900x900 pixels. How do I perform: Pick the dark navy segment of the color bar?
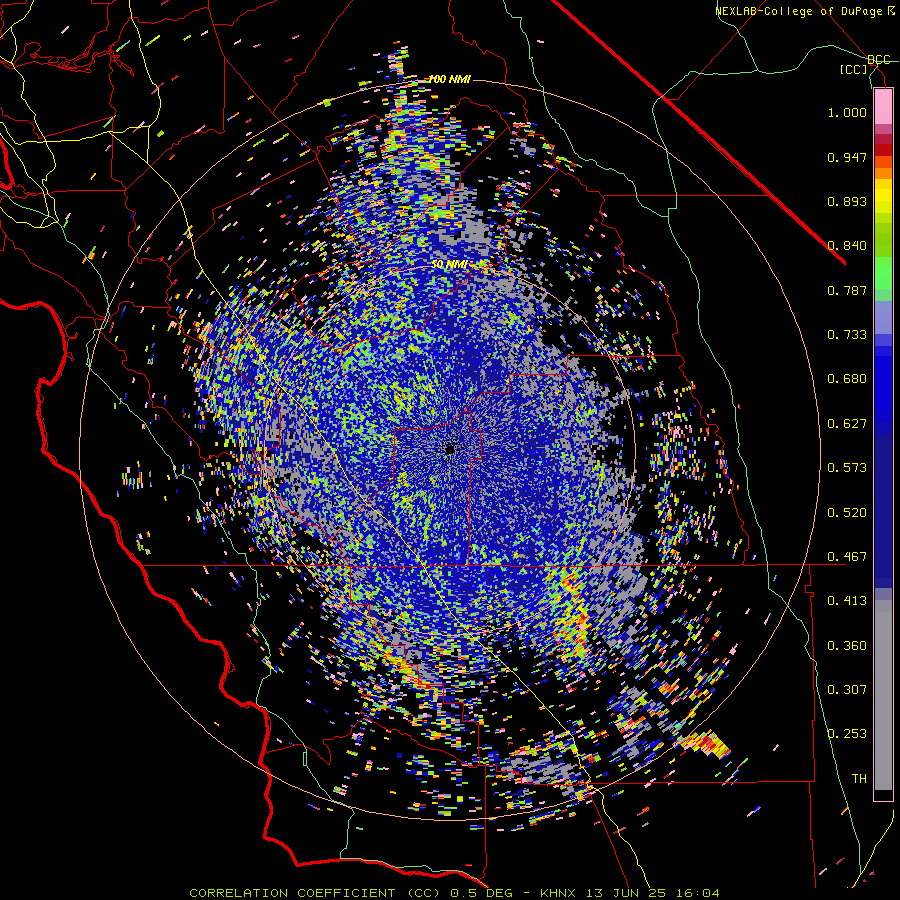(x=883, y=511)
